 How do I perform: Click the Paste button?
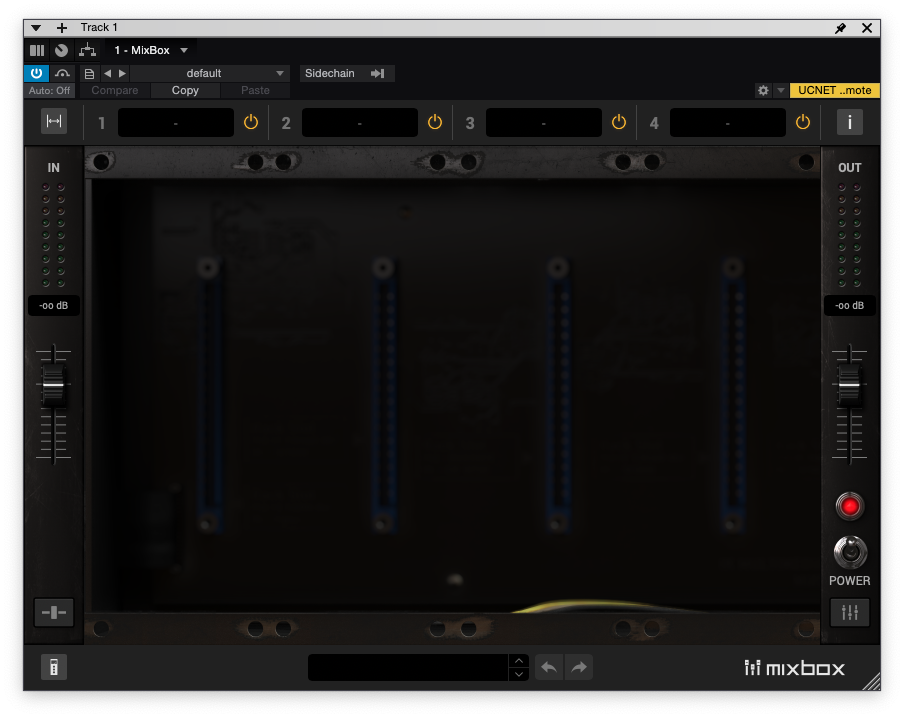[x=255, y=91]
